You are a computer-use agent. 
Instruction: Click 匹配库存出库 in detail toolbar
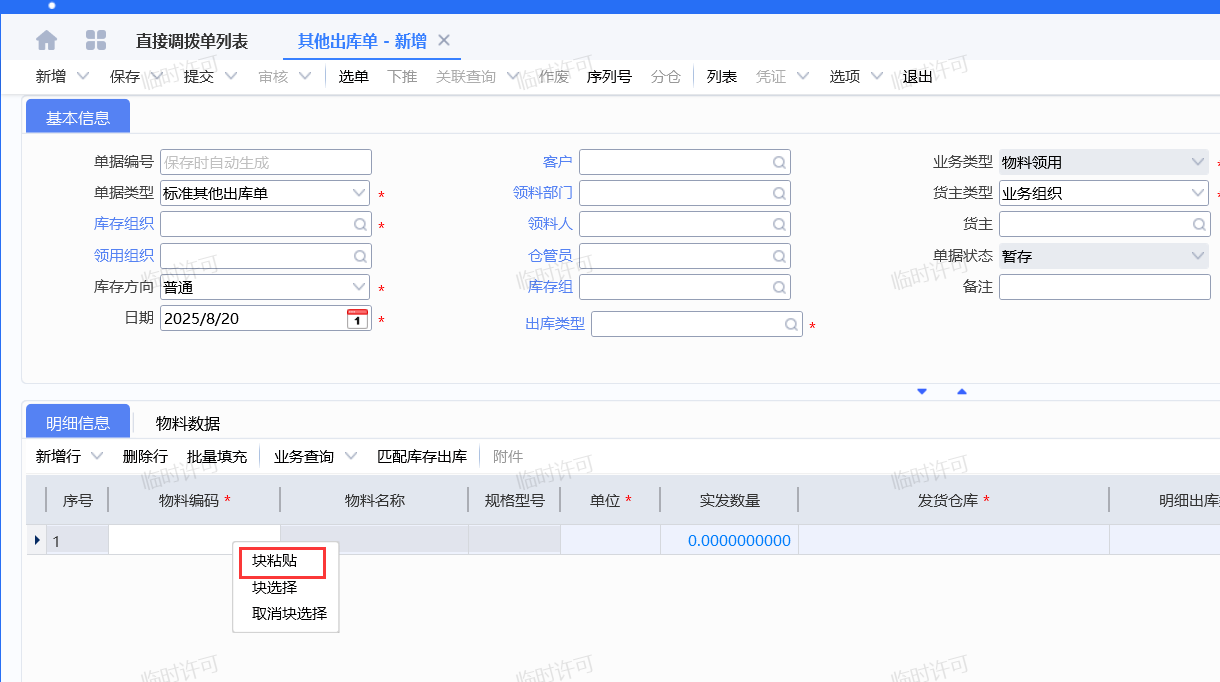click(422, 457)
